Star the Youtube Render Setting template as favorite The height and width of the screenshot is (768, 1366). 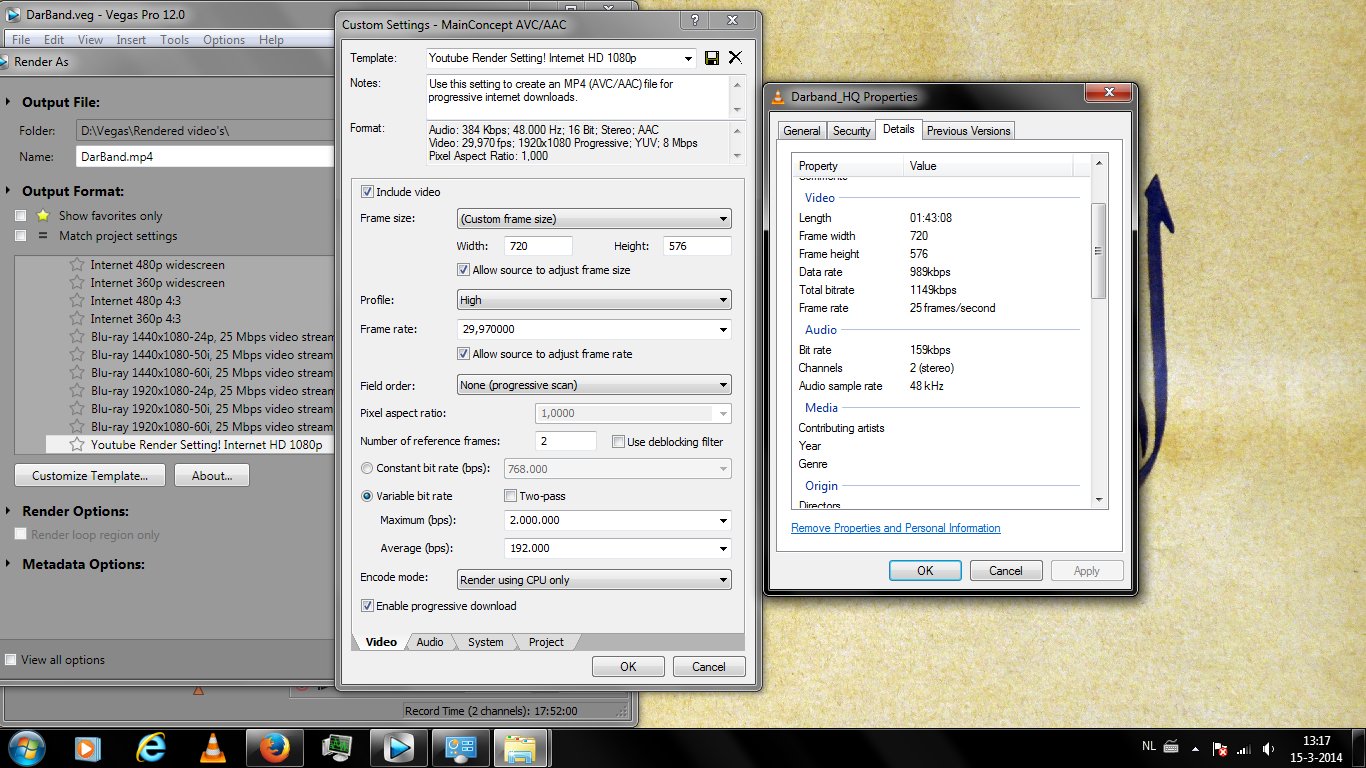click(x=77, y=445)
